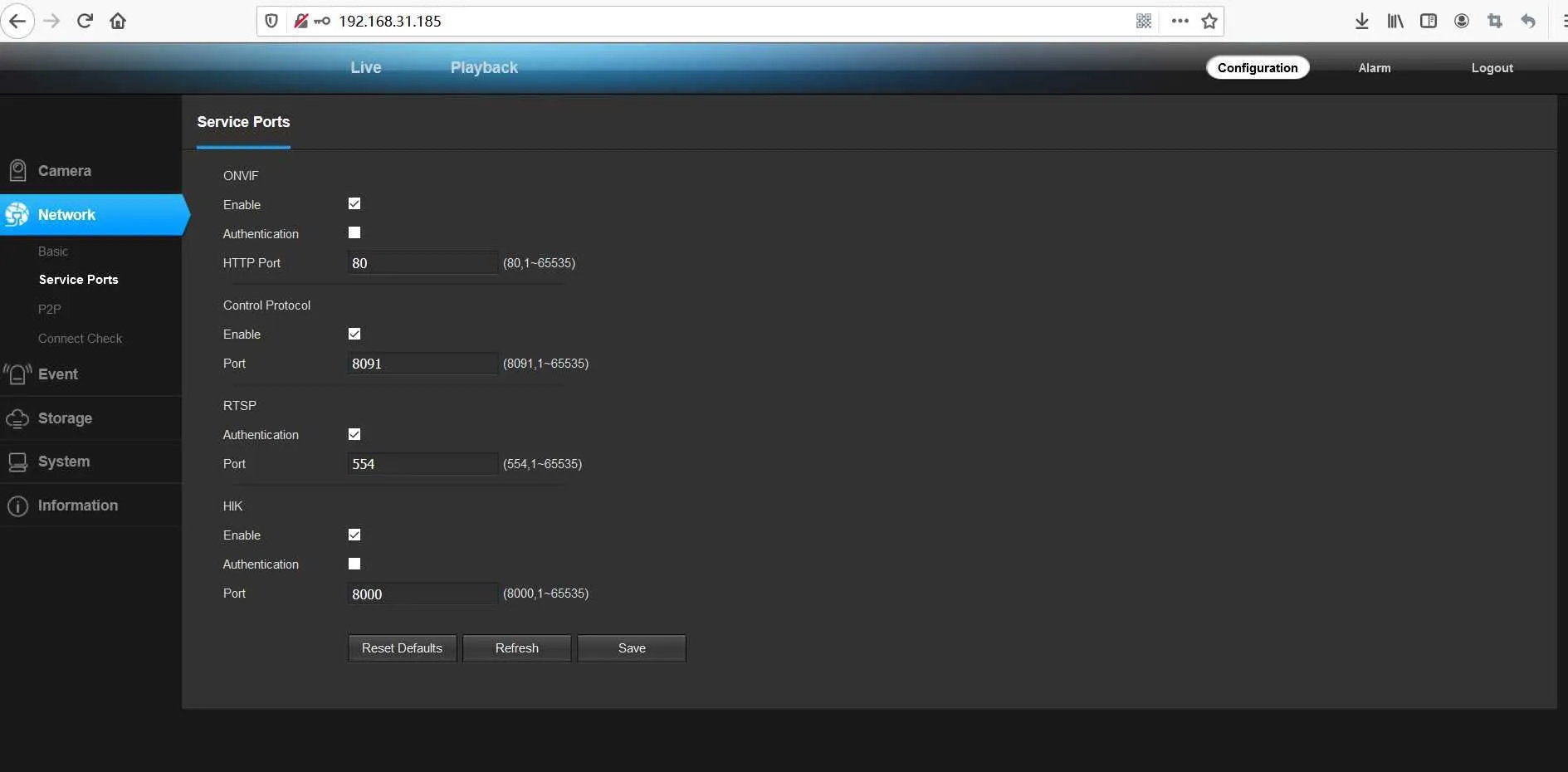Click the Reset Defaults button
Screen dimensions: 1568x772
click(402, 648)
